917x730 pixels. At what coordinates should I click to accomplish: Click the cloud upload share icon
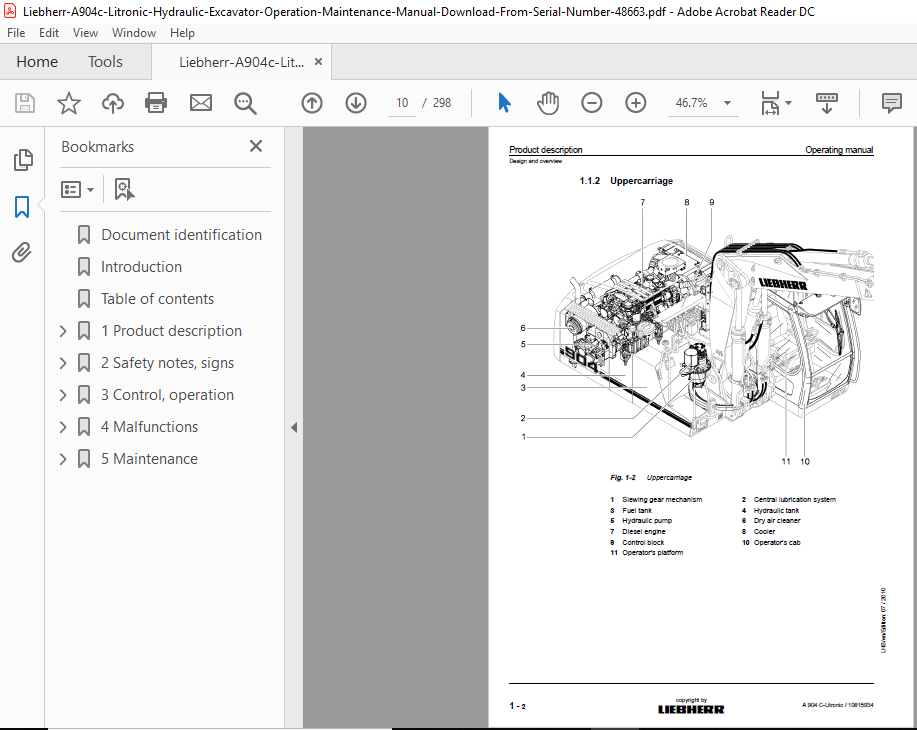coord(113,103)
